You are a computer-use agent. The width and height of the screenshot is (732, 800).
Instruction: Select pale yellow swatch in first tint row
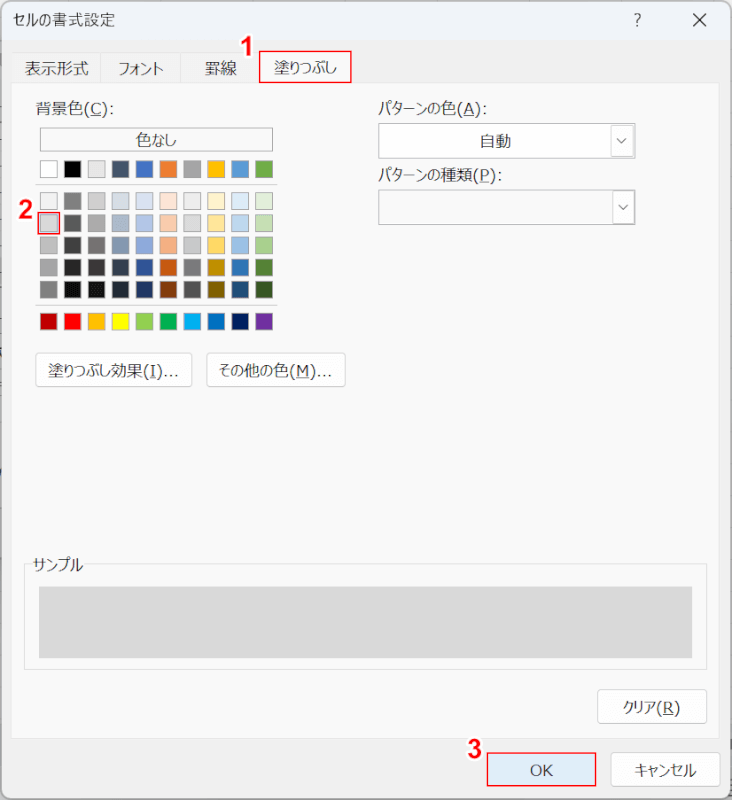click(216, 201)
